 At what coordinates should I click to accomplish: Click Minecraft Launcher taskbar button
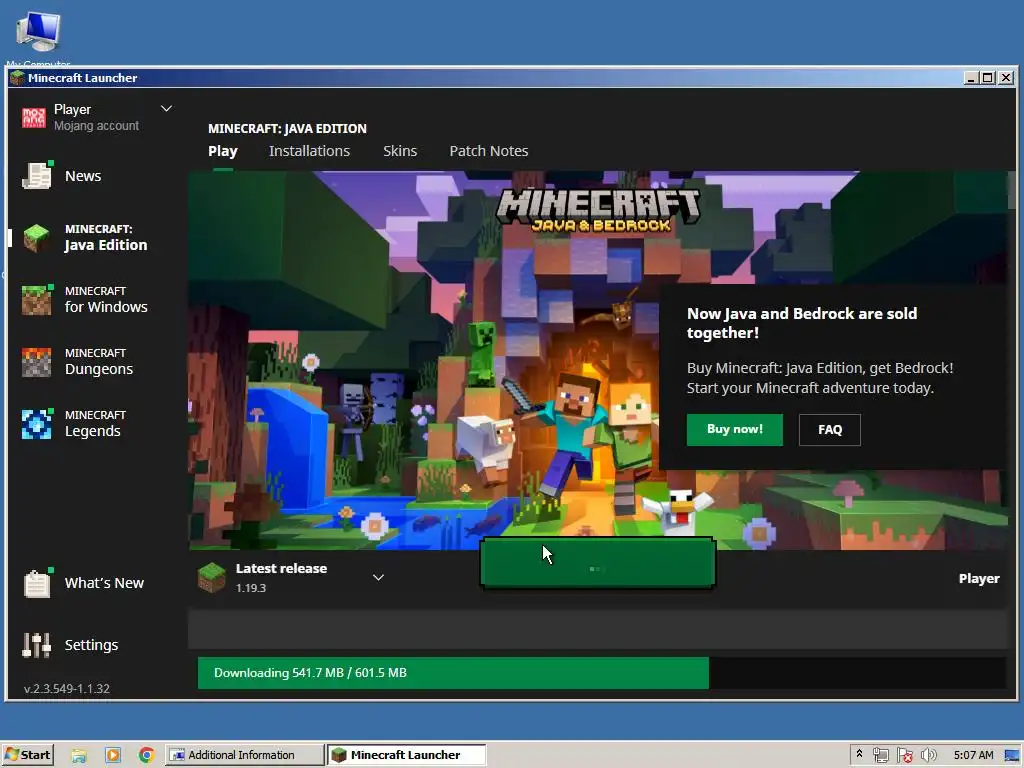(x=407, y=755)
